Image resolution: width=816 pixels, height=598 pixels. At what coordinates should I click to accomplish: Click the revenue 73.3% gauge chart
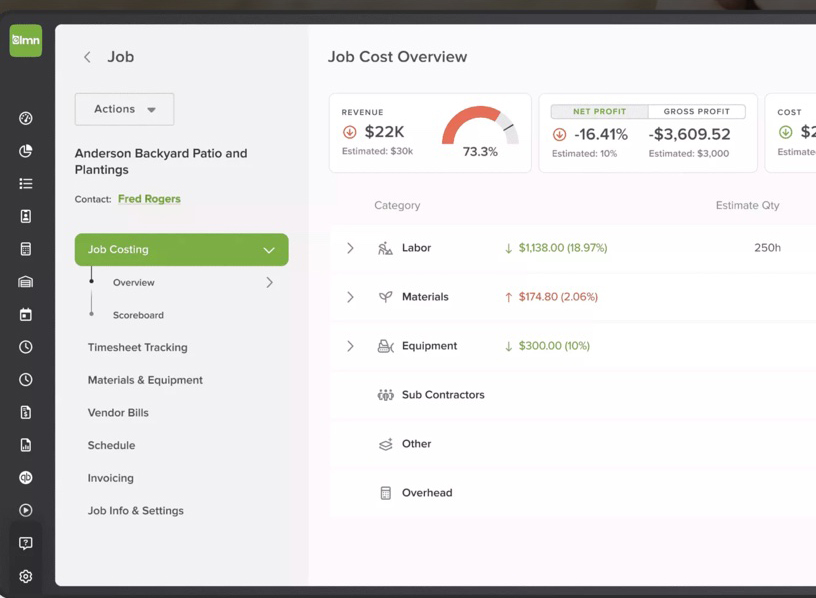coord(480,130)
